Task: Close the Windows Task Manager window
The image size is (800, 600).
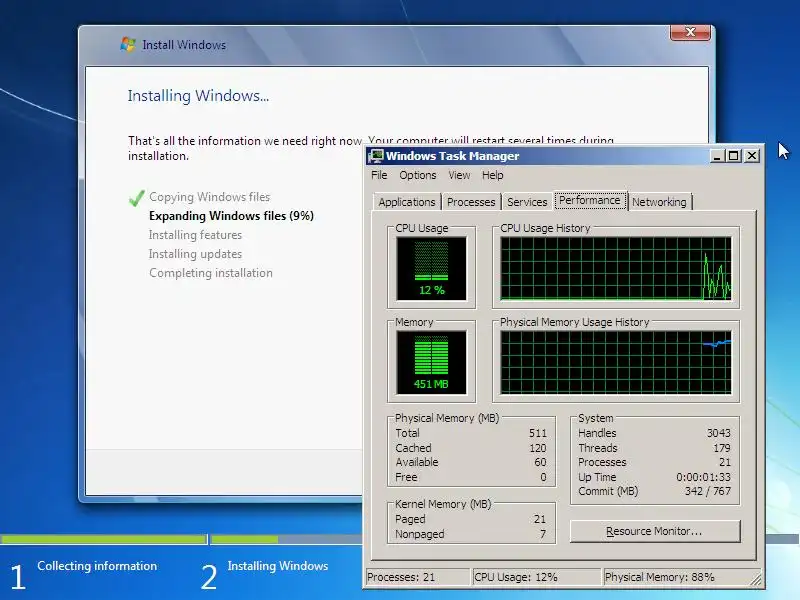Action: coord(752,156)
